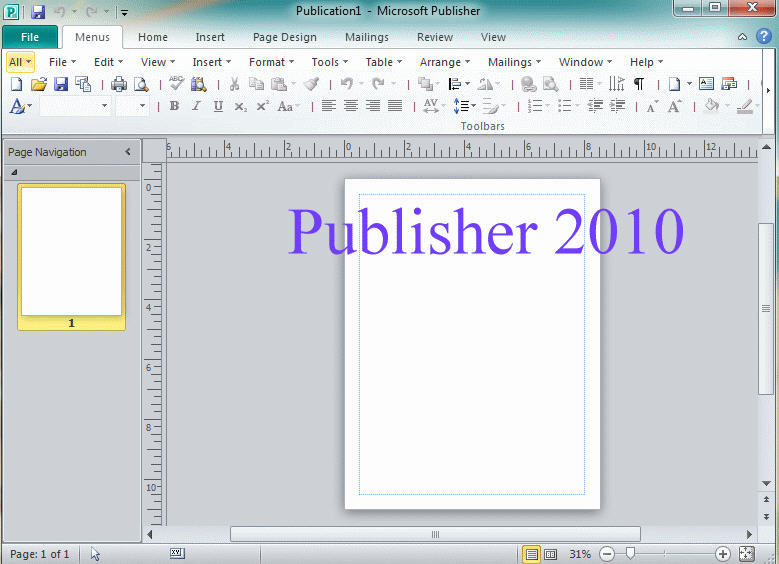Click the Insert Hyperlink globe icon
Viewport: 779px width, 564px height.
click(x=528, y=84)
